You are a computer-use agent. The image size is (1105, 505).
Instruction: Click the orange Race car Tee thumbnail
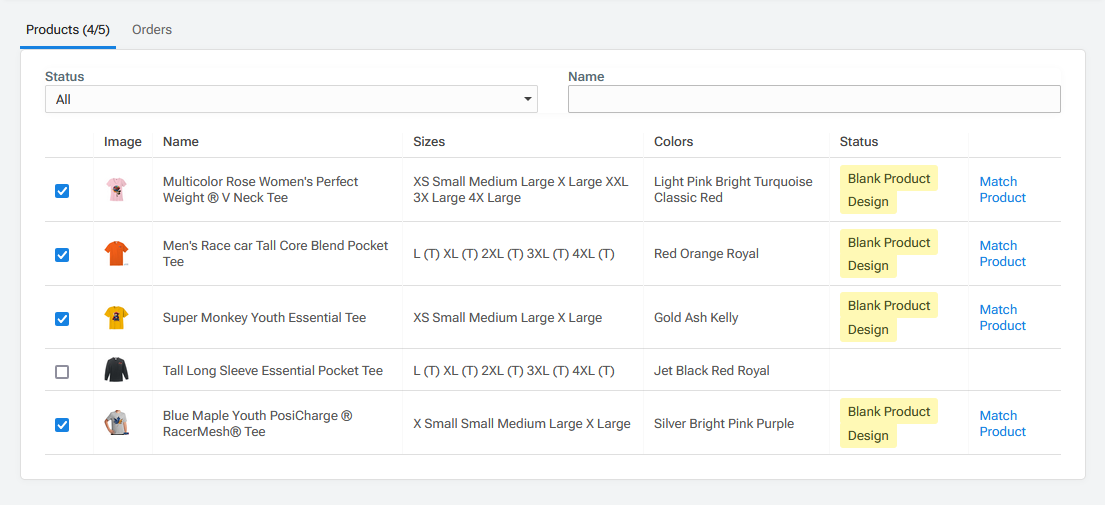point(117,254)
